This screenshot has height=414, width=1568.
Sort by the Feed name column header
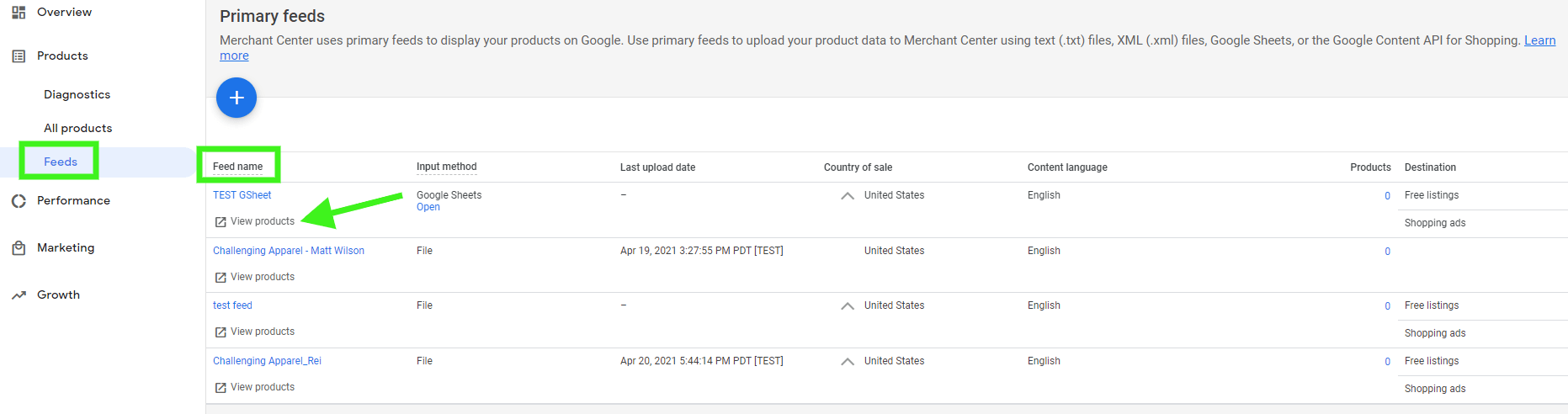pos(238,167)
